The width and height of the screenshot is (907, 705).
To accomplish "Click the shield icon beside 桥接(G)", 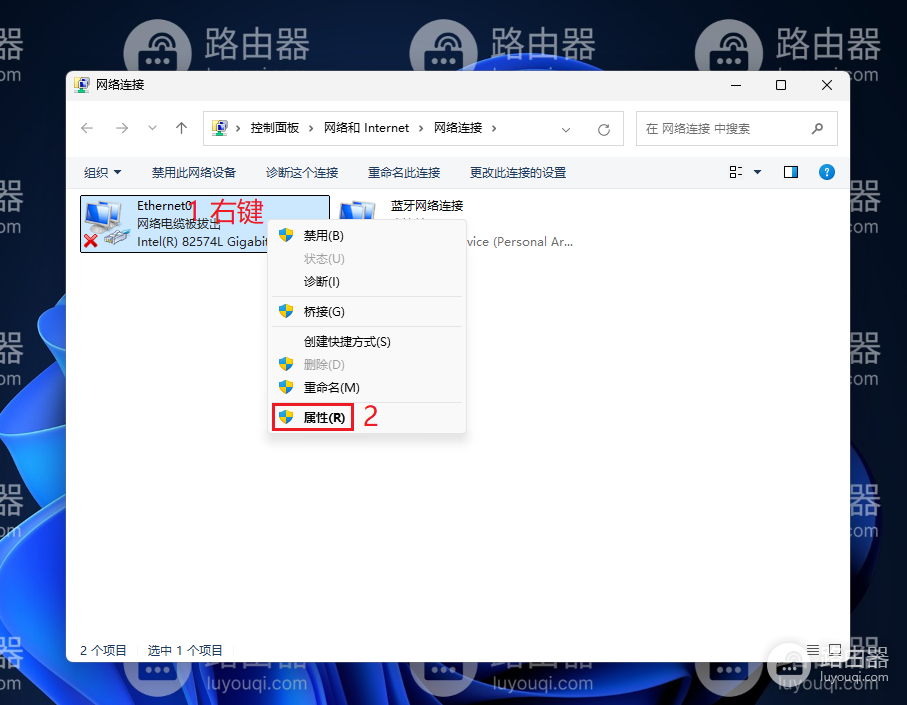I will coord(286,311).
